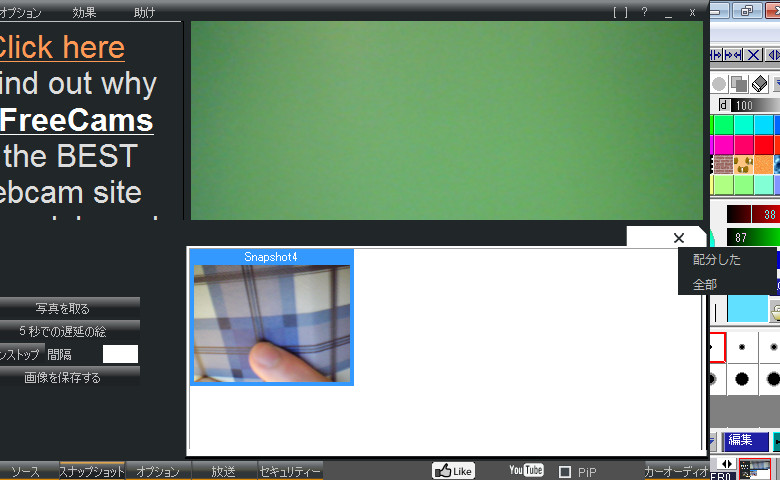Screen dimensions: 780x480
Task: Click the inward-arrows icon in paint toolbar
Action: [x=733, y=55]
